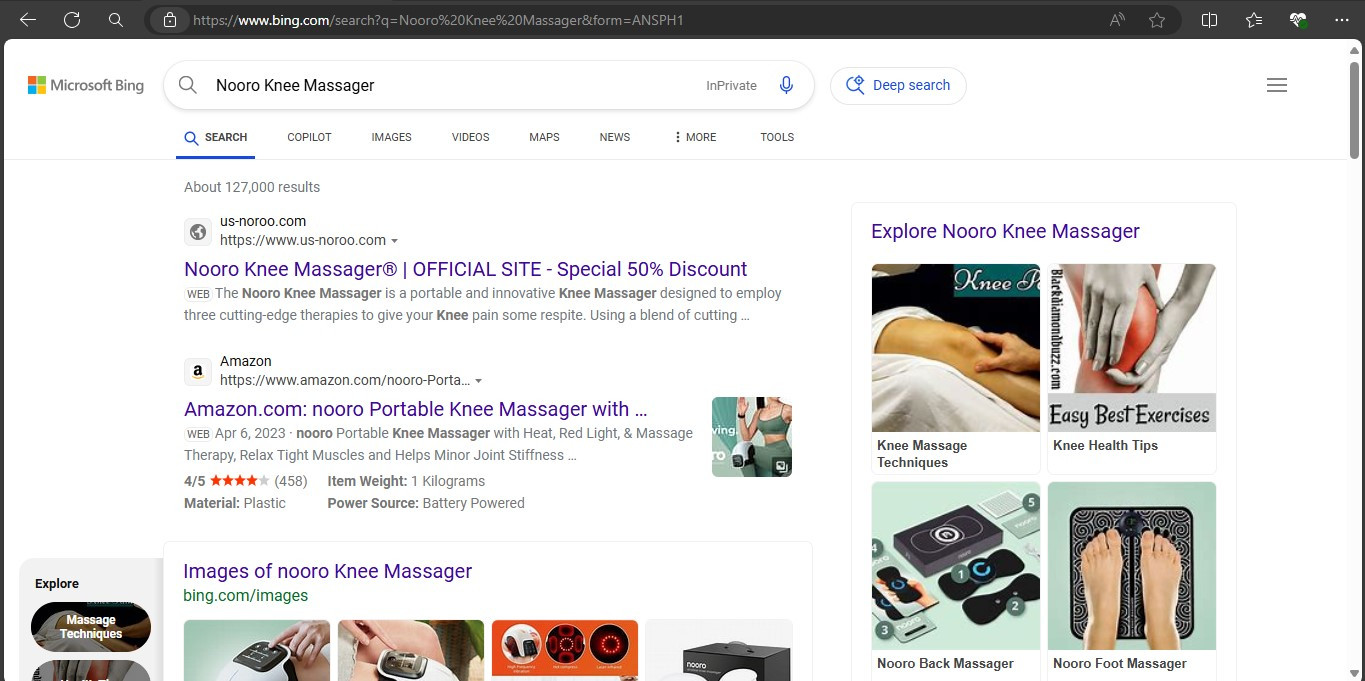Select the SEARCH tab
This screenshot has width=1365, height=681.
pos(215,137)
